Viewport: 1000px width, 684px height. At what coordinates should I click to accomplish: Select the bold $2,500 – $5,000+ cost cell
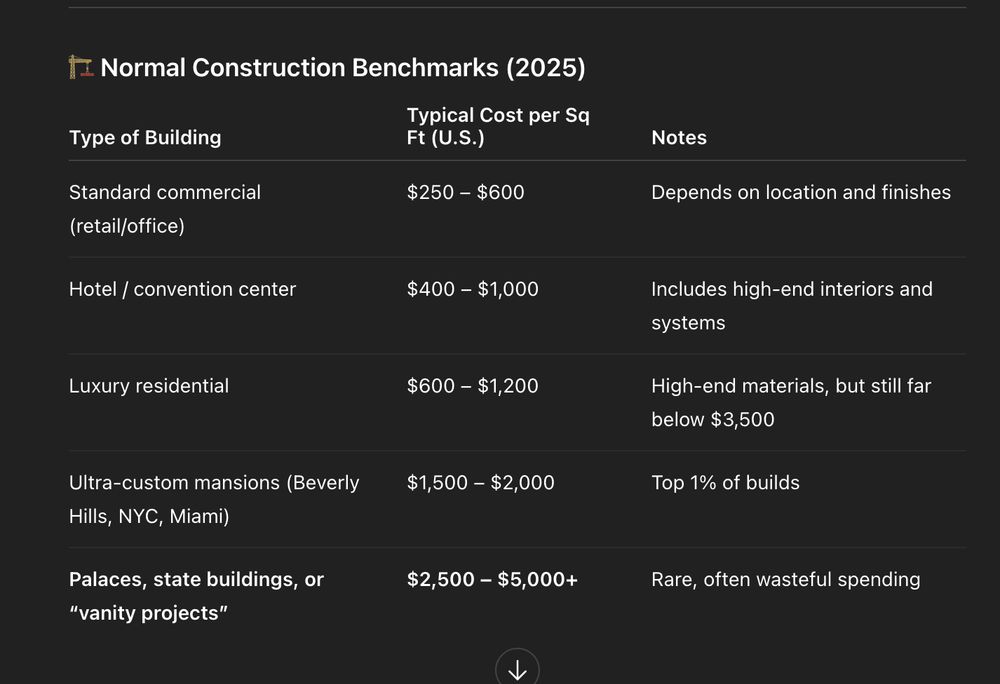tap(492, 579)
